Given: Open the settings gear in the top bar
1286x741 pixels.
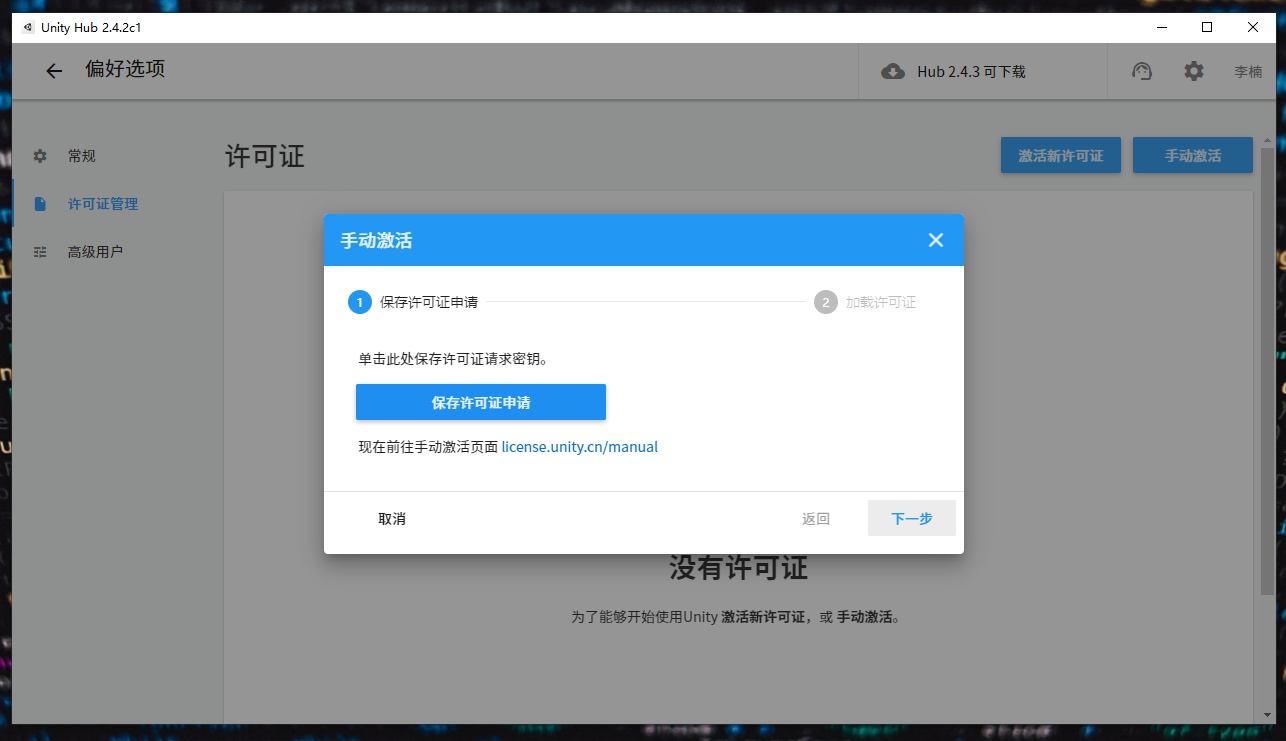Looking at the screenshot, I should click(x=1194, y=71).
